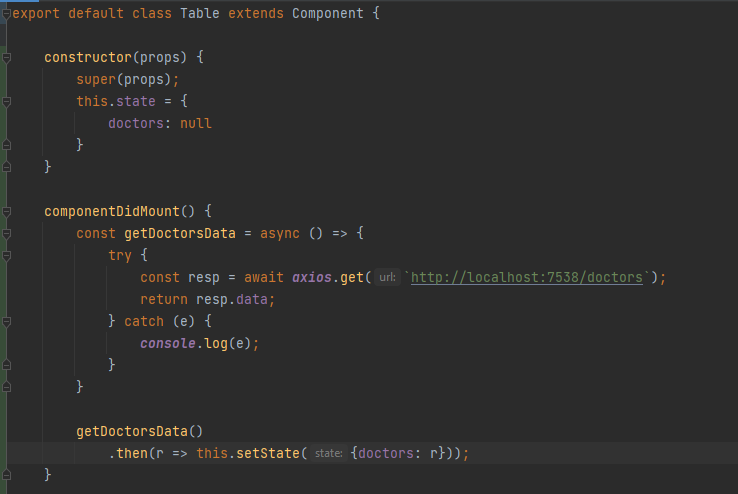Click fold end marker closing componentDidMount

coord(7,475)
